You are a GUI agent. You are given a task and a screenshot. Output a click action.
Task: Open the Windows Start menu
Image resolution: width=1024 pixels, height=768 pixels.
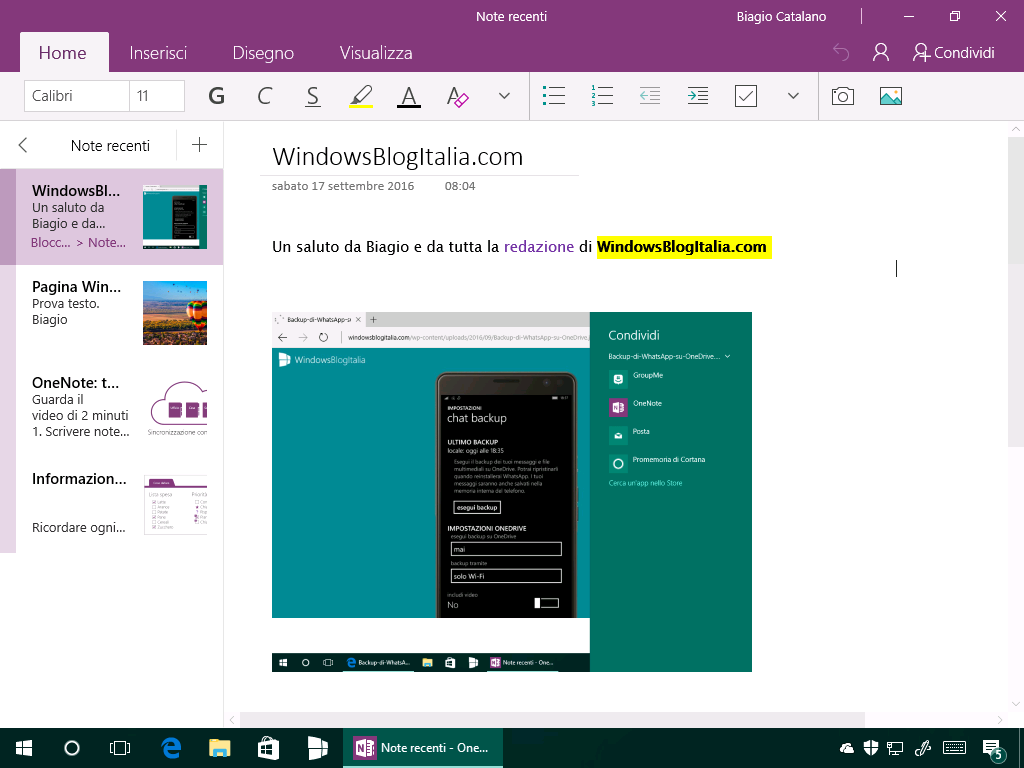pos(24,748)
